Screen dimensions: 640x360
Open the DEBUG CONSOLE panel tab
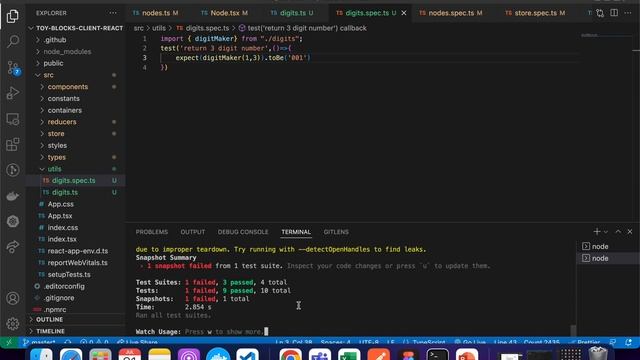pyautogui.click(x=243, y=232)
